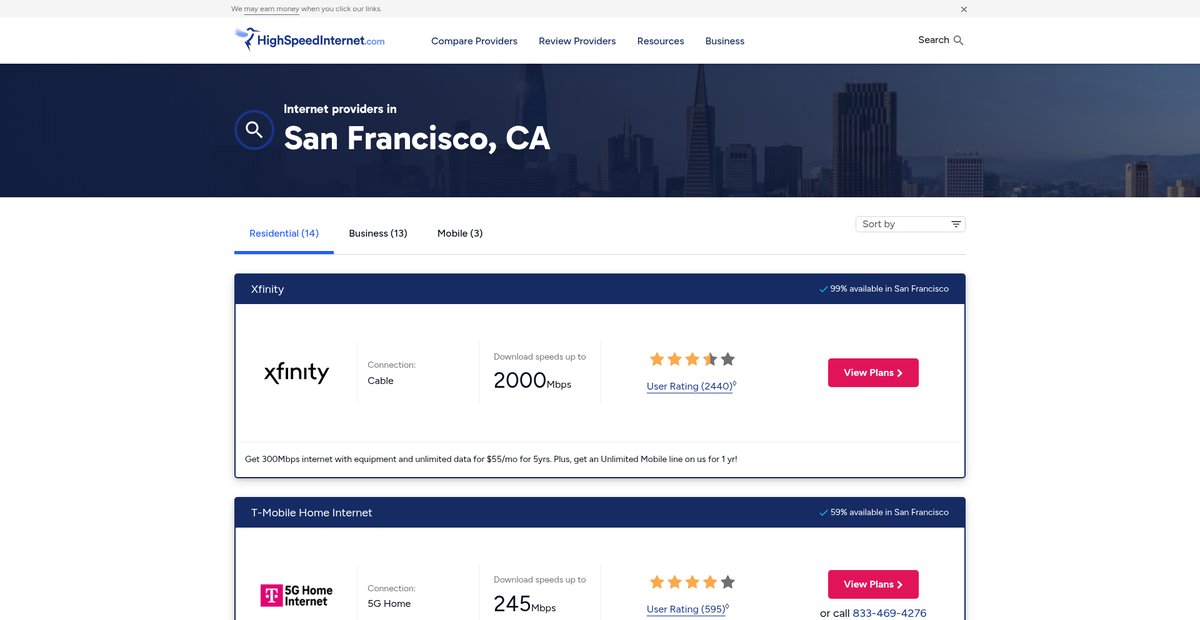Click View Plans for T-Mobile Home Internet
1200x620 pixels.
[873, 584]
